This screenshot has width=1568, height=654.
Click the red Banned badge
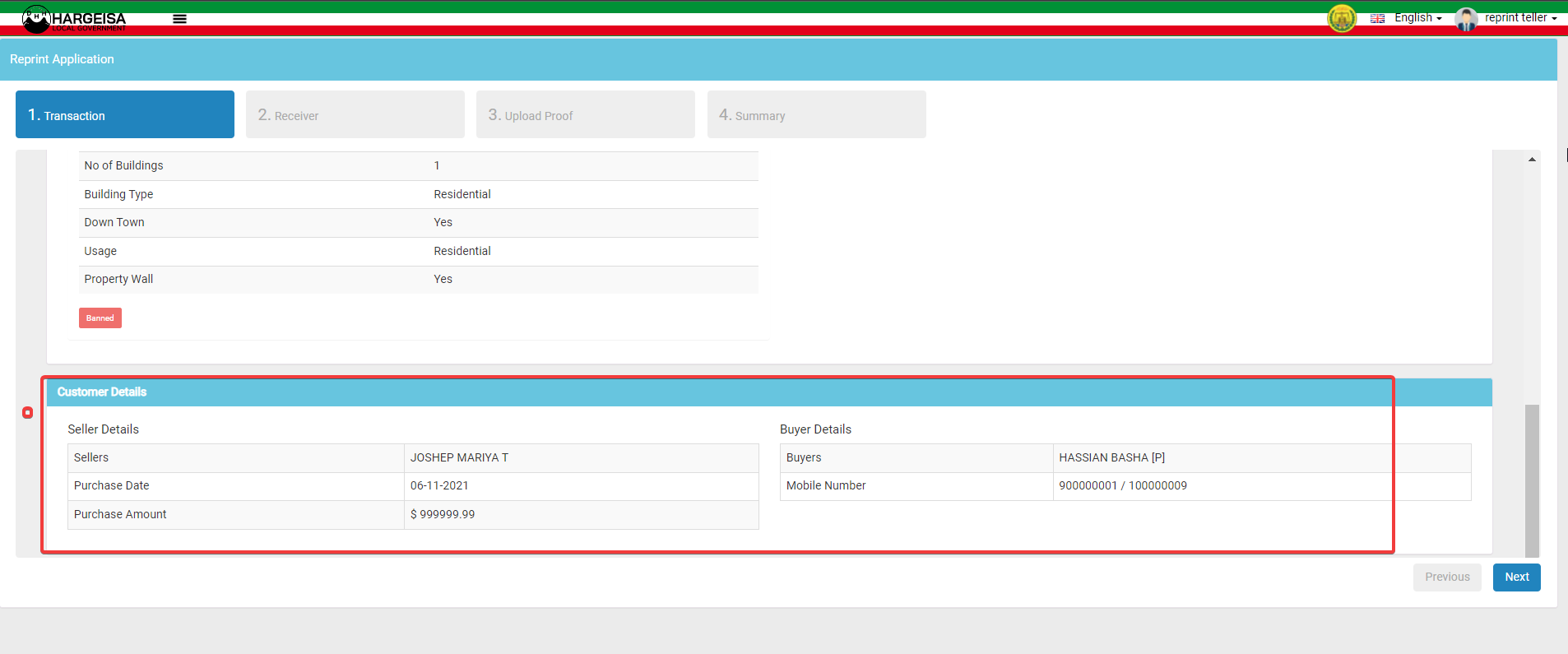coord(100,318)
